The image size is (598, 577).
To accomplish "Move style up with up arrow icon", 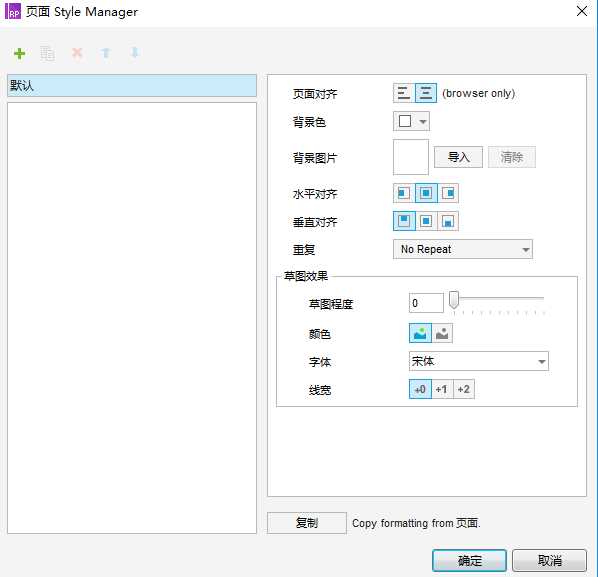I will 106,53.
